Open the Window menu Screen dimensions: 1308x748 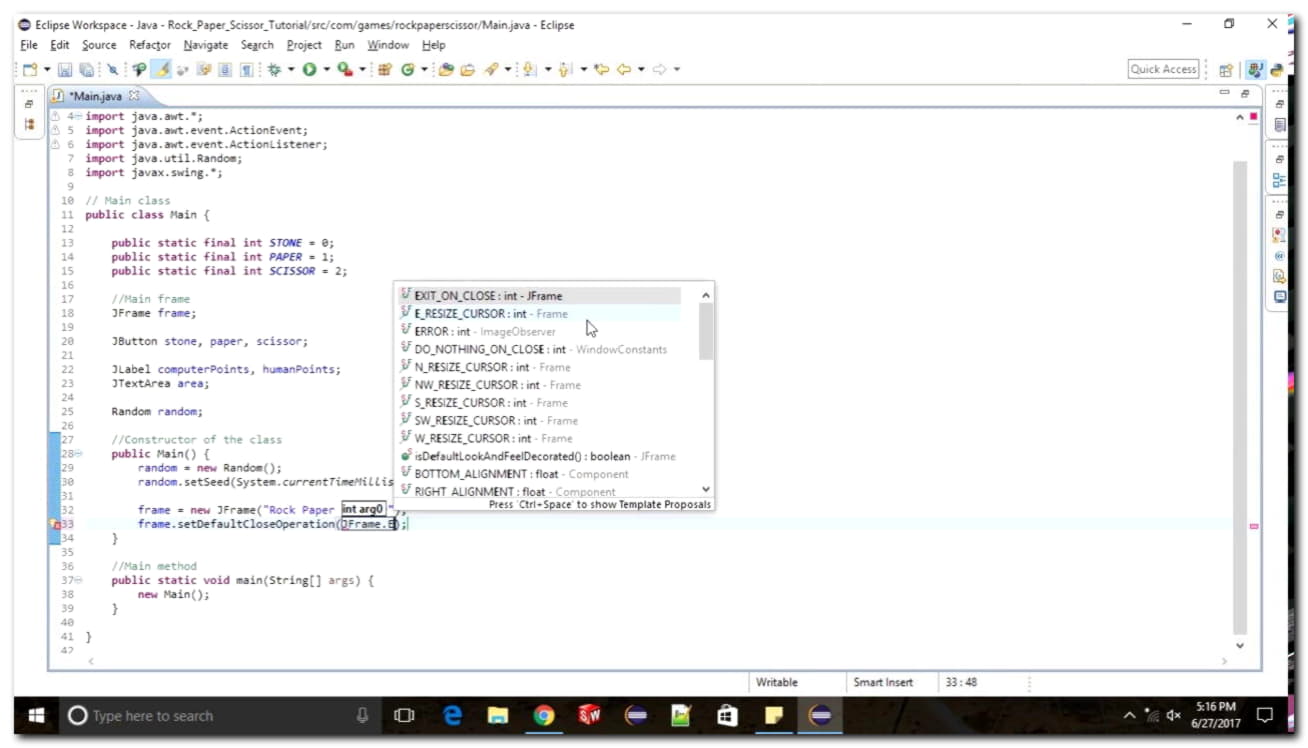tap(388, 45)
